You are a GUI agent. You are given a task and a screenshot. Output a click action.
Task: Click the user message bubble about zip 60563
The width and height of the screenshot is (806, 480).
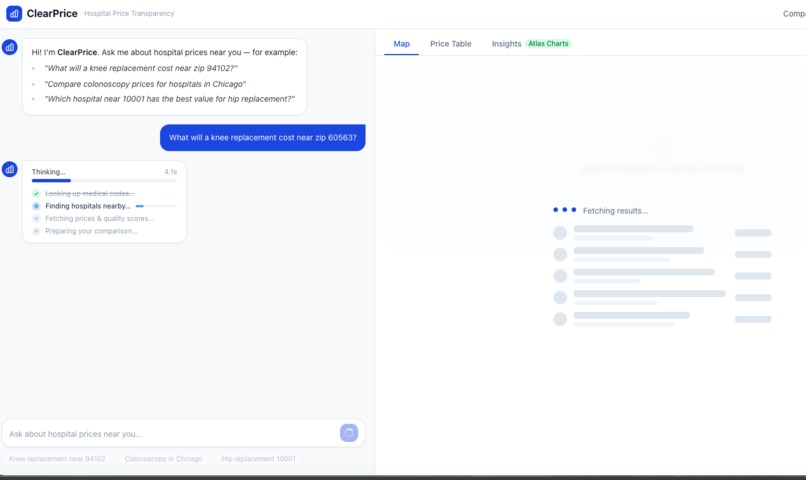tap(263, 138)
